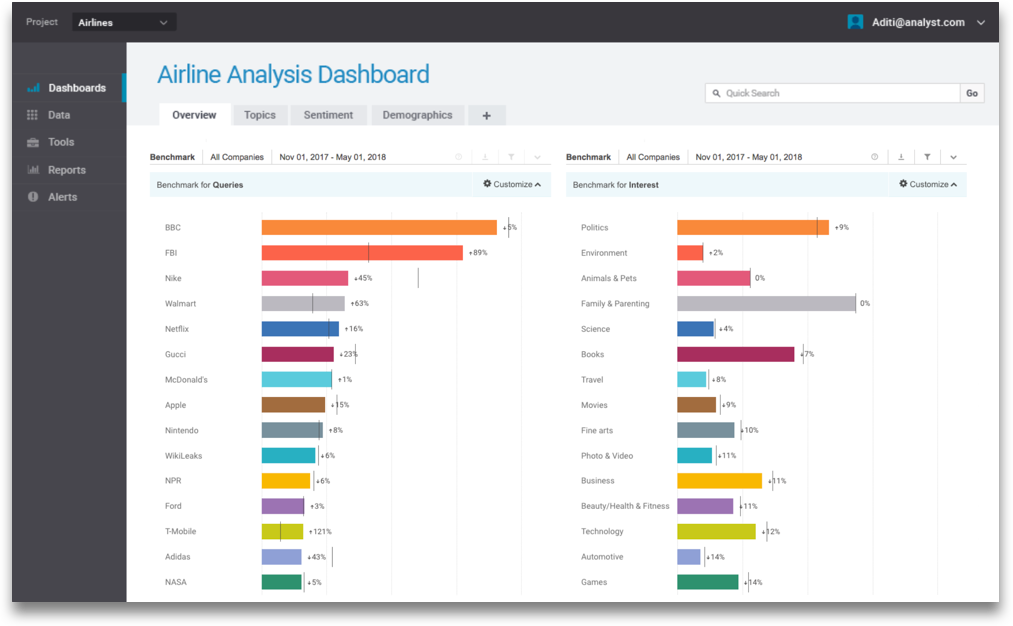Open the Airlines project dropdown
1013x626 pixels.
point(124,22)
